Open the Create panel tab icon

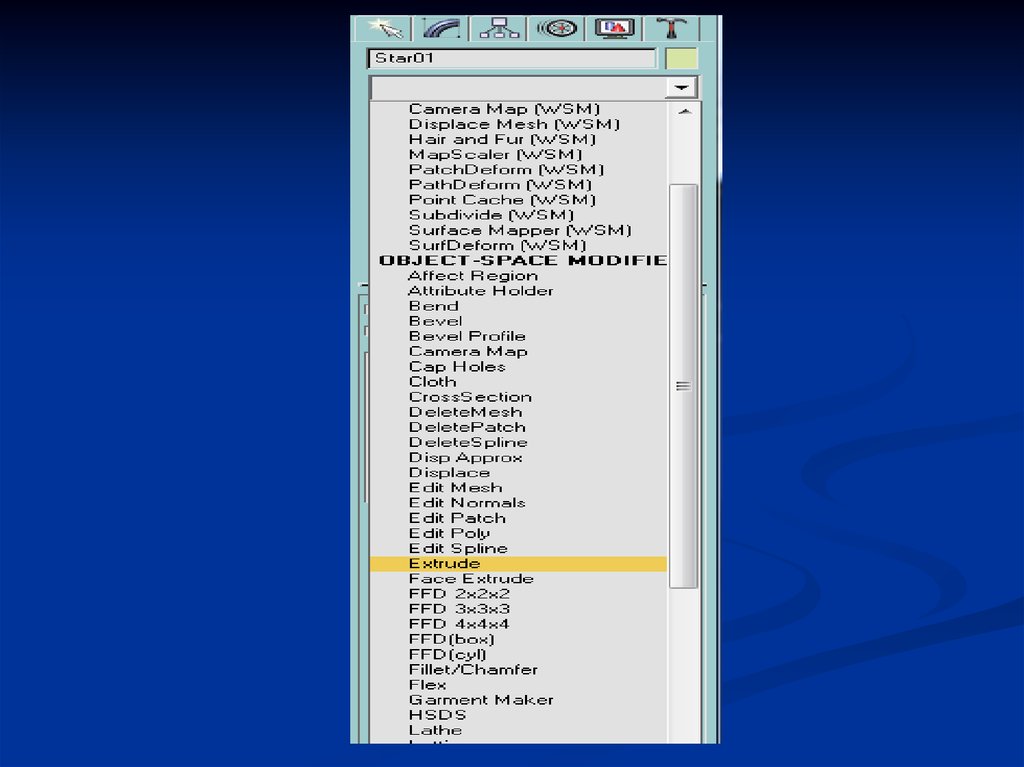(384, 28)
